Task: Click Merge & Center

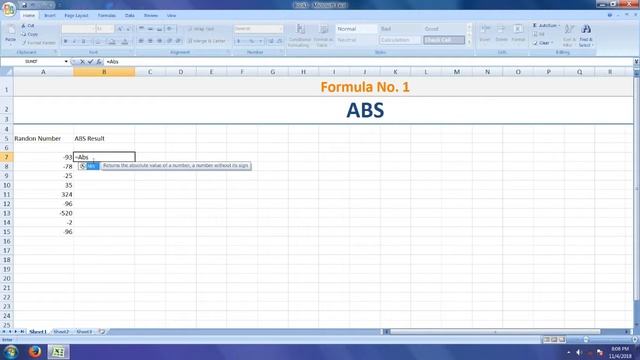Action: point(207,41)
